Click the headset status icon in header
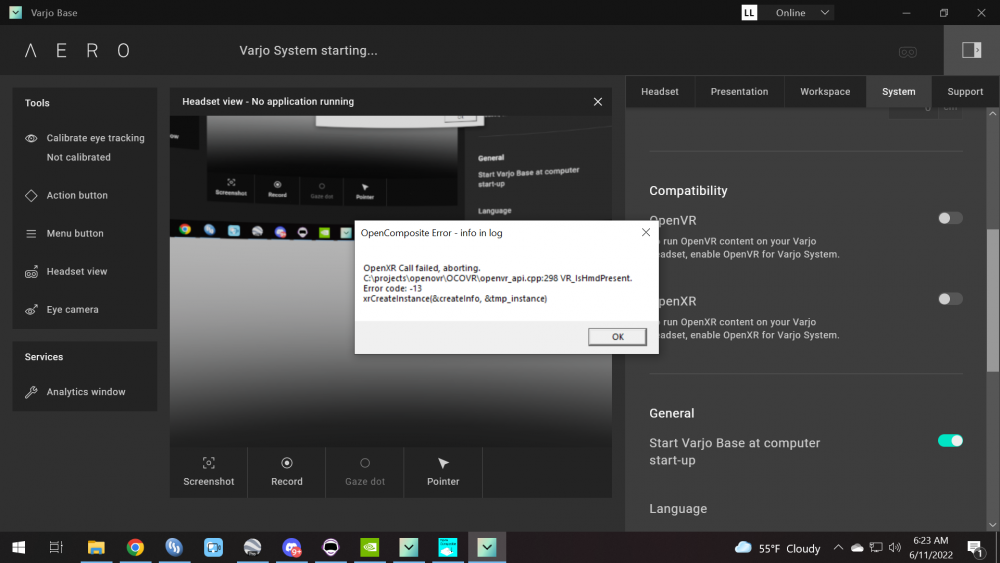Image resolution: width=1000 pixels, height=563 pixels. (x=908, y=51)
